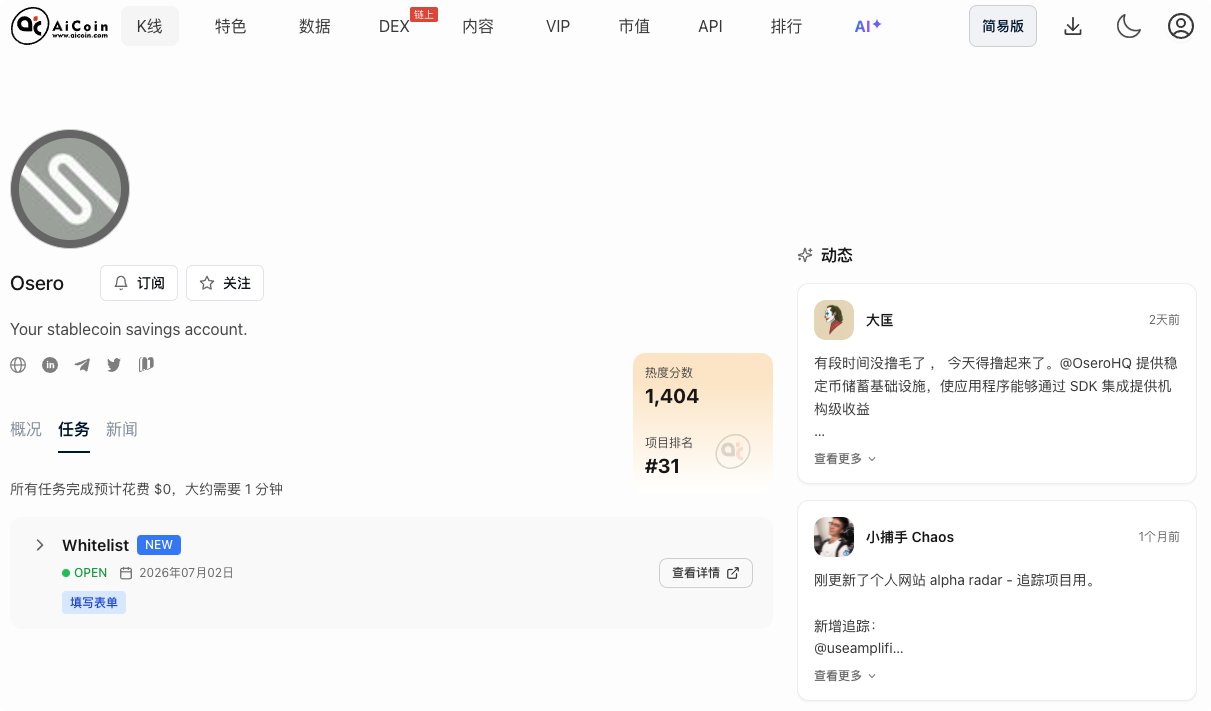Open the 排行 menu item
Image resolution: width=1211 pixels, height=711 pixels.
[x=786, y=26]
